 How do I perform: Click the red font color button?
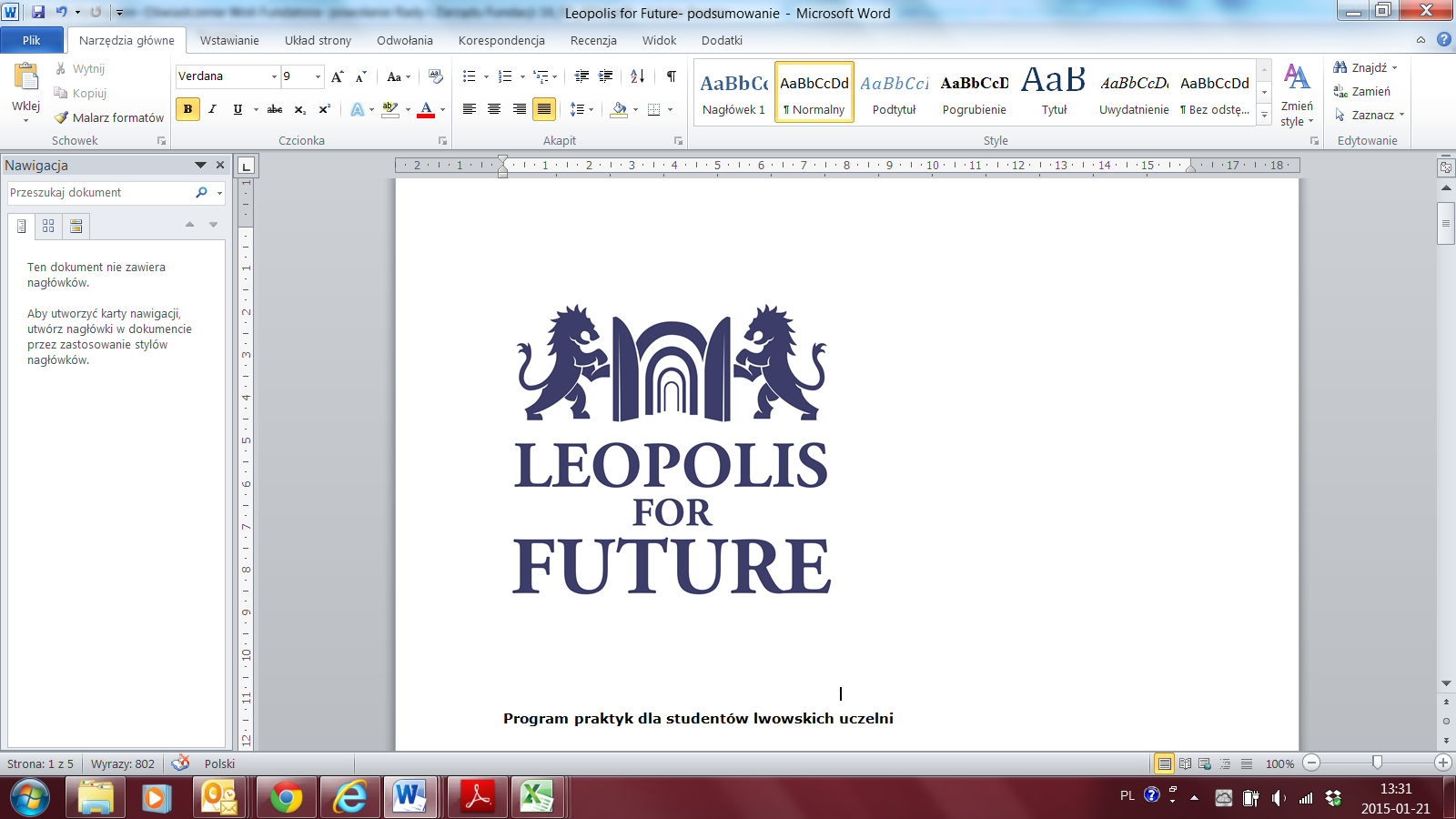pyautogui.click(x=426, y=109)
